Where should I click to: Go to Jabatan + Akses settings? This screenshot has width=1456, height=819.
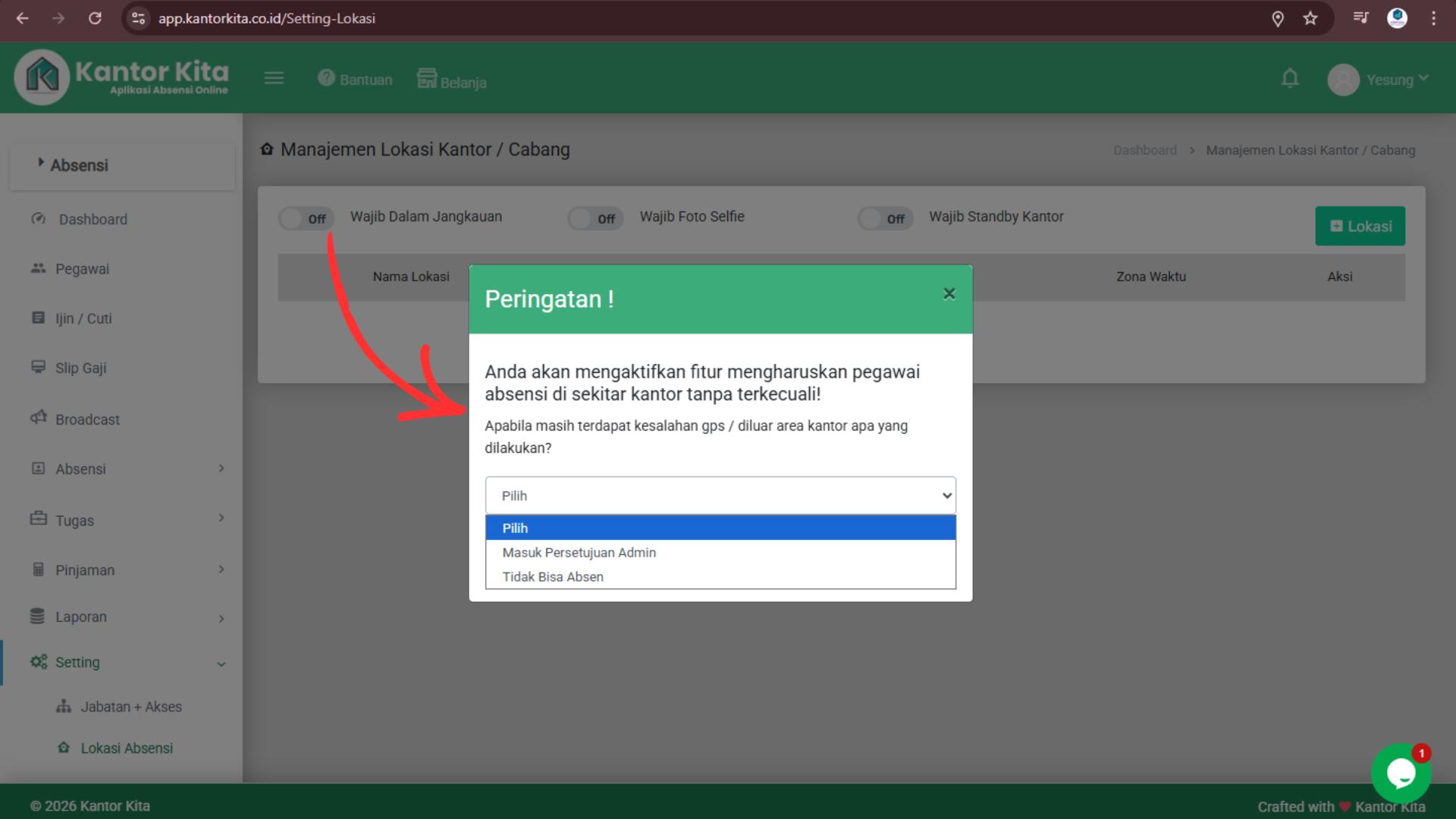click(x=130, y=707)
